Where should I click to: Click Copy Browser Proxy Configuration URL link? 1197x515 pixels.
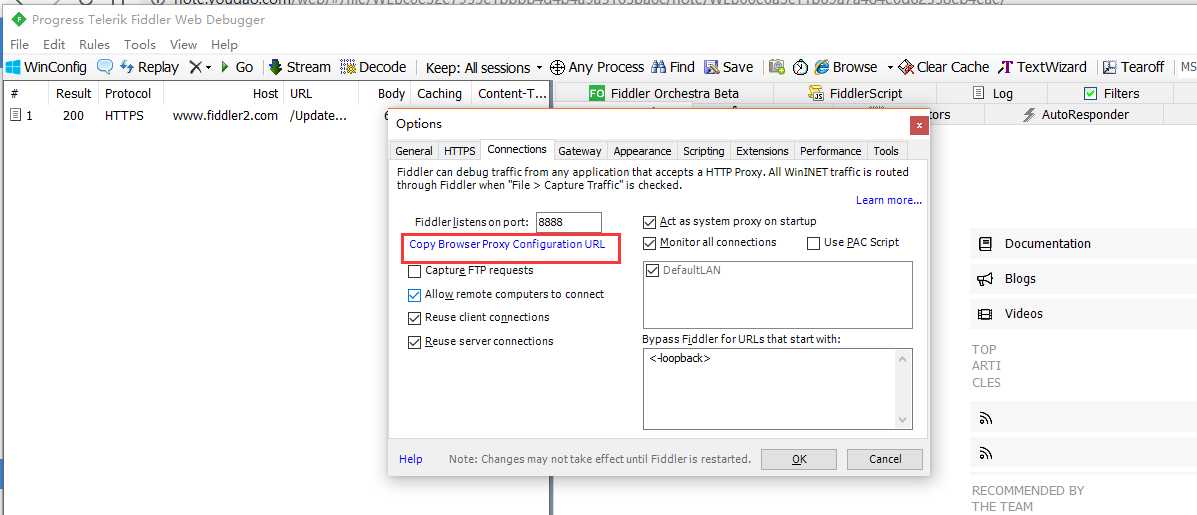pos(507,244)
